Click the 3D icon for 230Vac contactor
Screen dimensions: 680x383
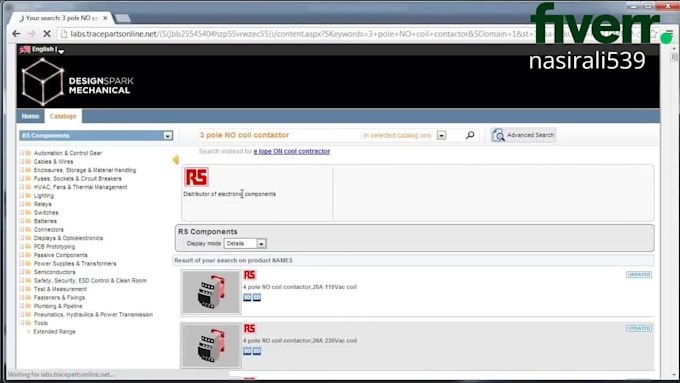coord(247,351)
